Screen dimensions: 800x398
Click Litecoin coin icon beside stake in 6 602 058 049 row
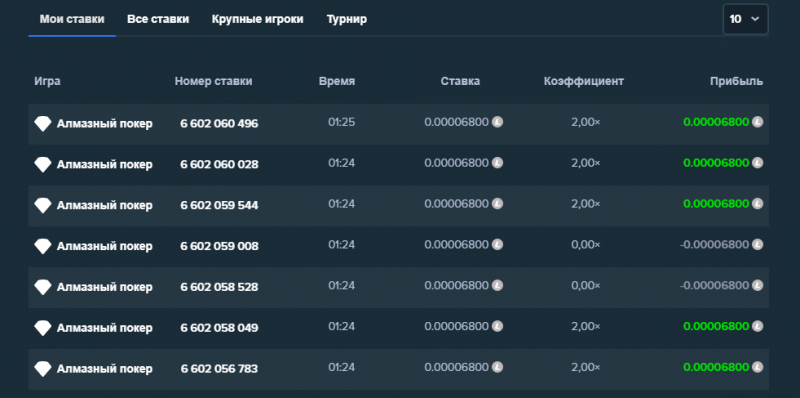tap(497, 326)
